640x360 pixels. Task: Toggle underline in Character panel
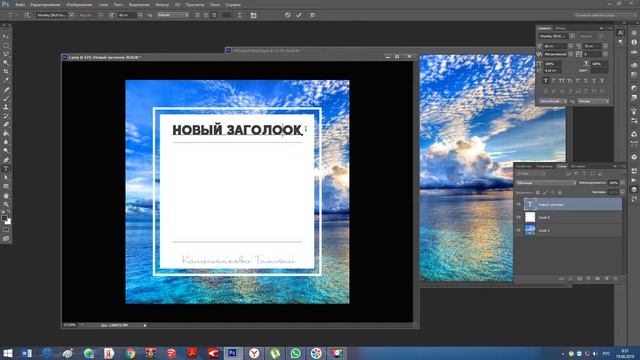point(594,81)
